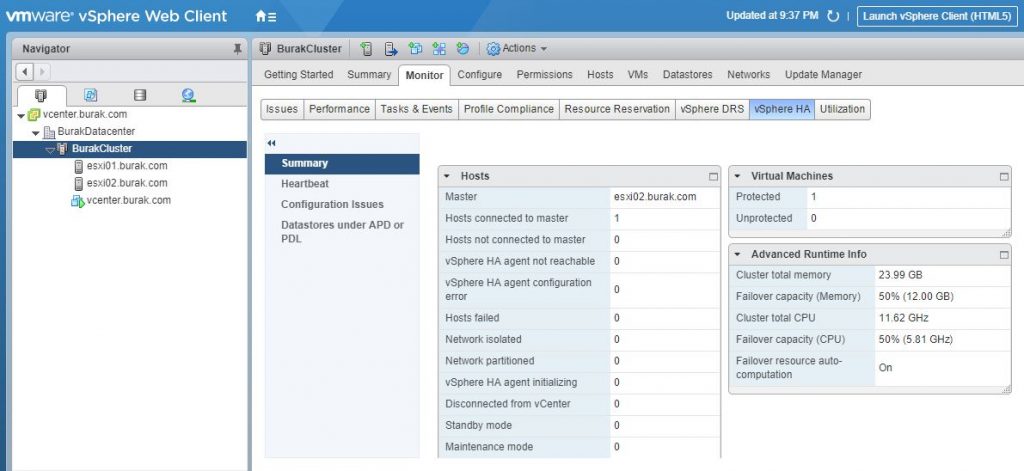Click the New Virtual Machine toolbar icon
This screenshot has width=1024, height=471.
click(x=415, y=49)
